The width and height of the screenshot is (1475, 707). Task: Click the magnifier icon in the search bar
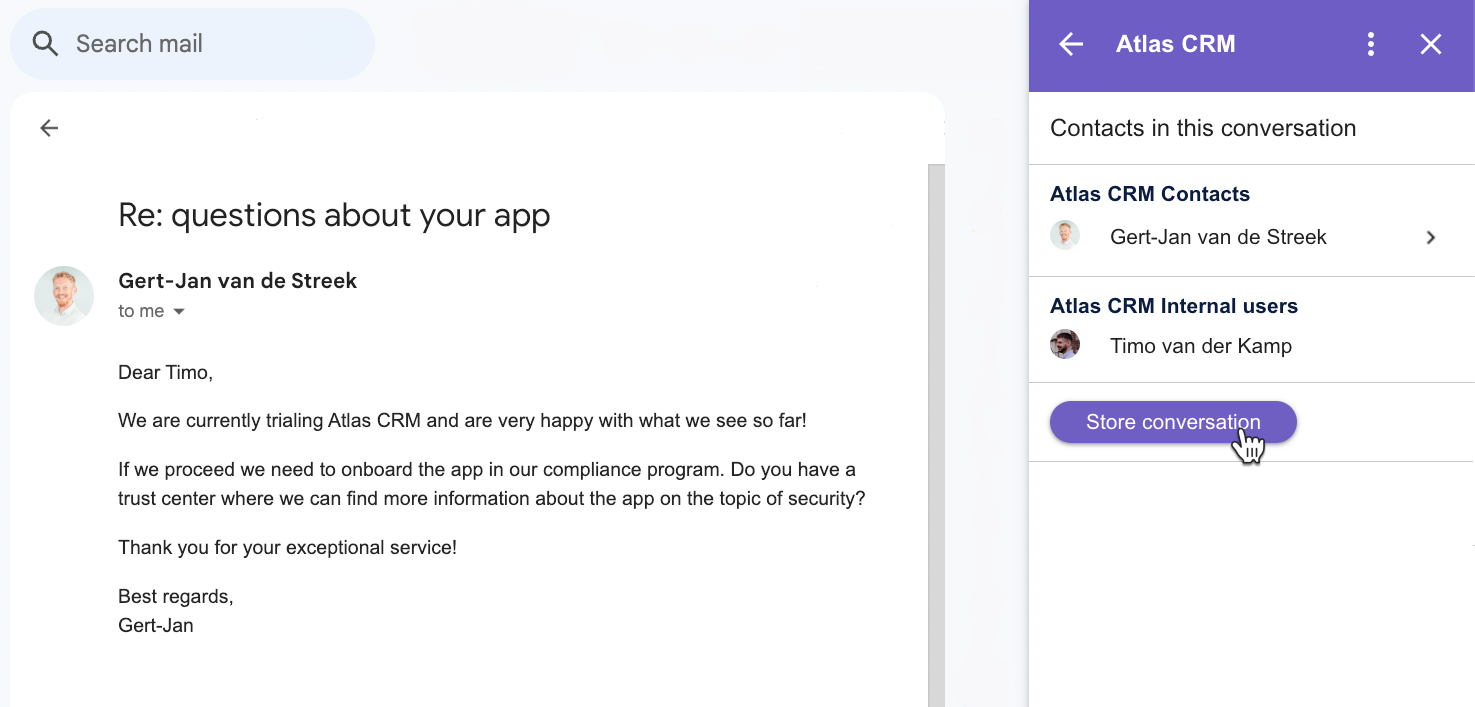(x=45, y=44)
